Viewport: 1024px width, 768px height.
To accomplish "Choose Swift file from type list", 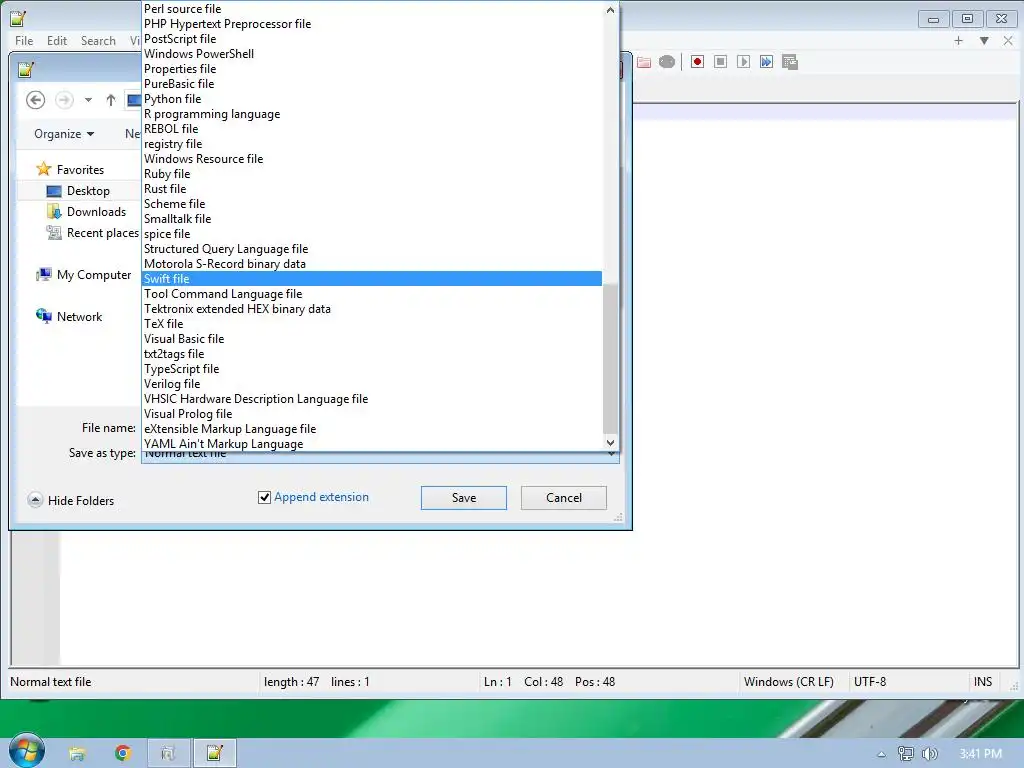I will (372, 279).
